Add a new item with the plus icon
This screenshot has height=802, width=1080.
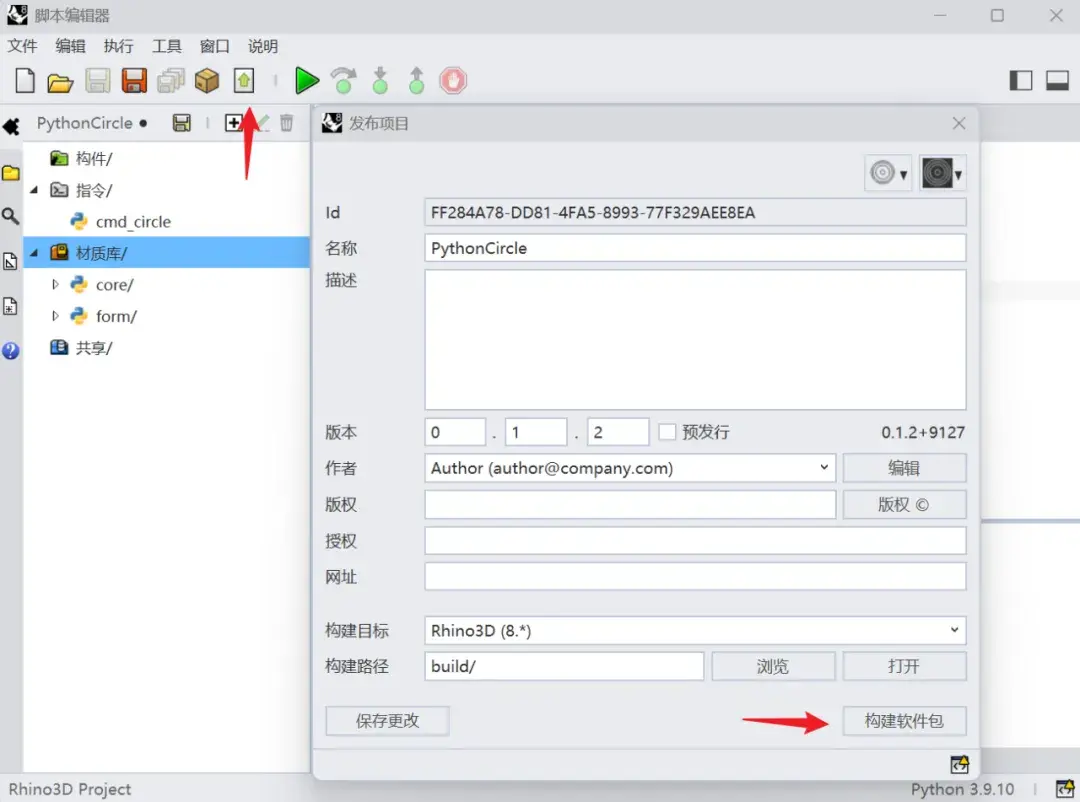coord(232,122)
